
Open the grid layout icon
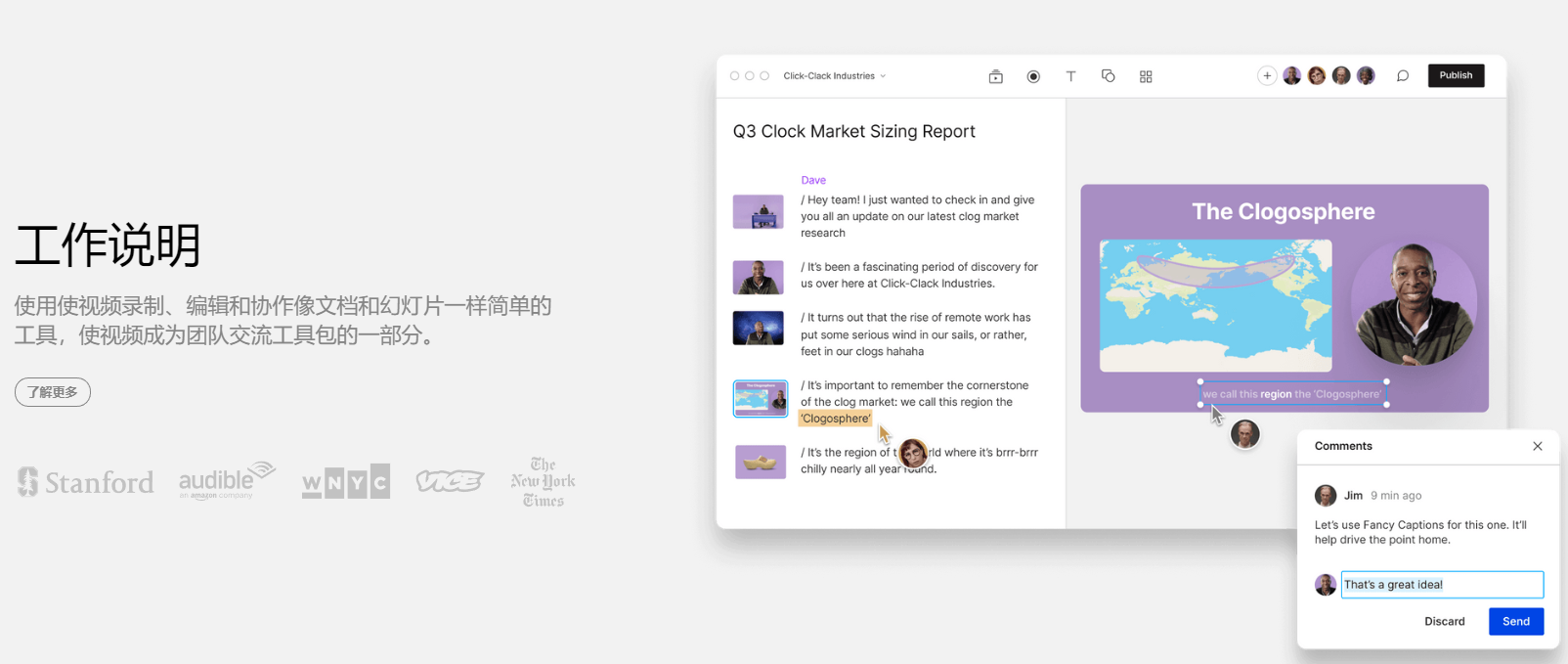click(x=1146, y=76)
